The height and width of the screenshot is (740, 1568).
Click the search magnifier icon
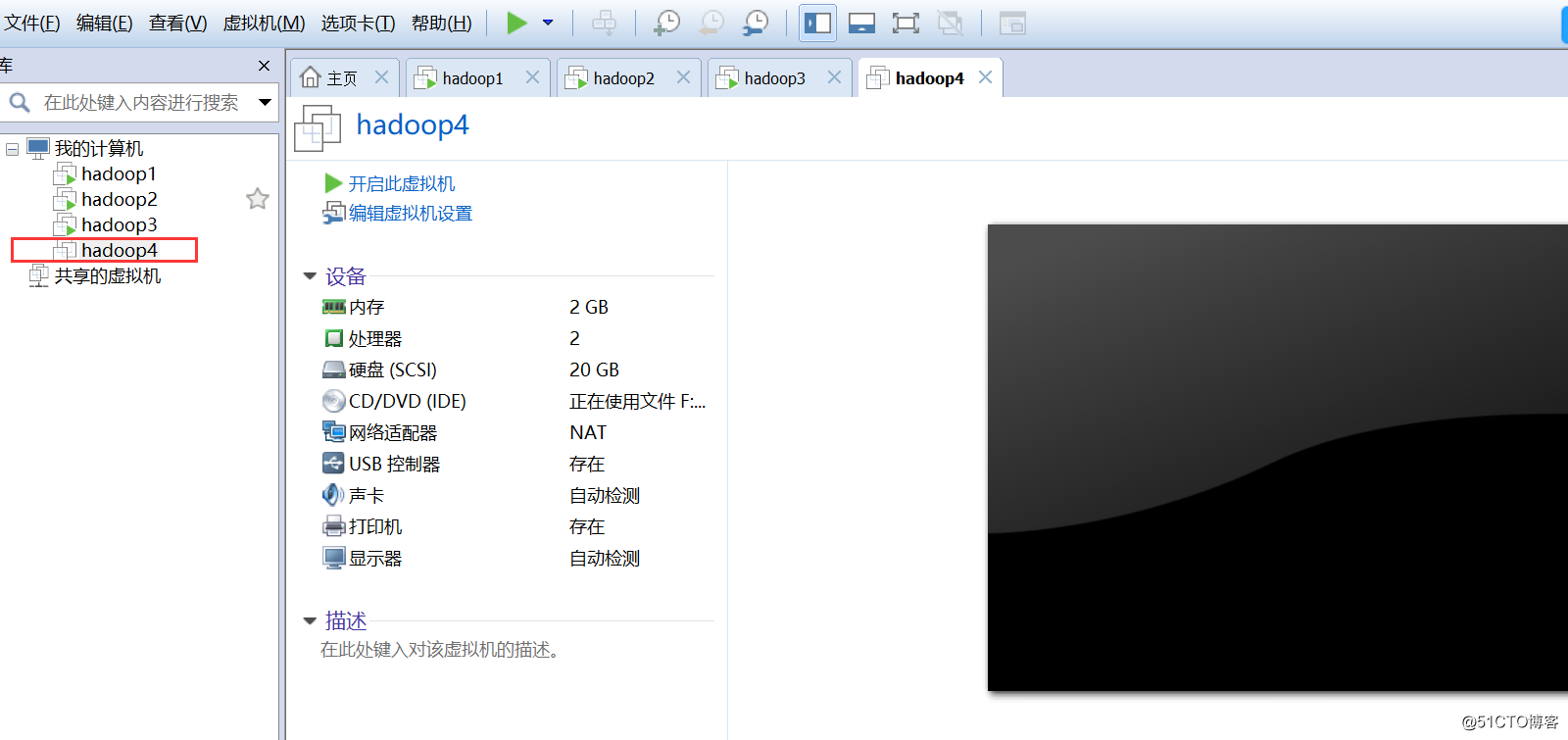pyautogui.click(x=20, y=102)
